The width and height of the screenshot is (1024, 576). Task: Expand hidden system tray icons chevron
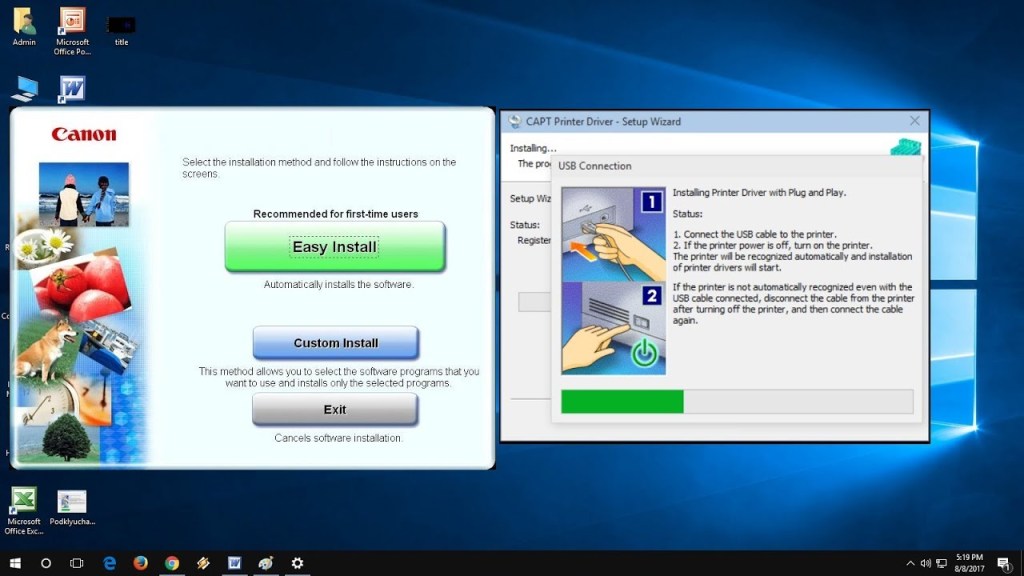coord(910,563)
